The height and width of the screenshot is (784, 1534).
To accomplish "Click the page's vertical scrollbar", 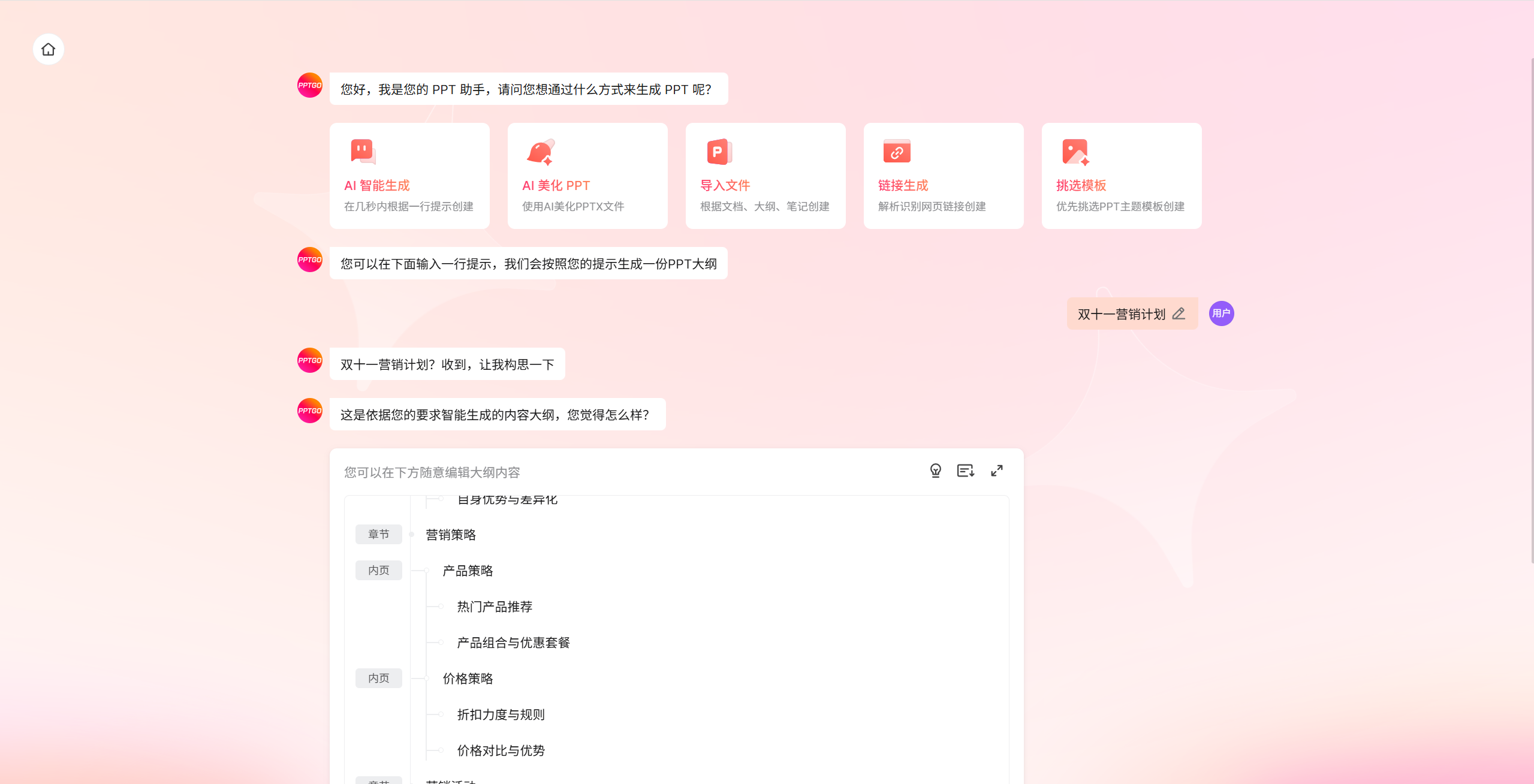I will pyautogui.click(x=1532, y=312).
